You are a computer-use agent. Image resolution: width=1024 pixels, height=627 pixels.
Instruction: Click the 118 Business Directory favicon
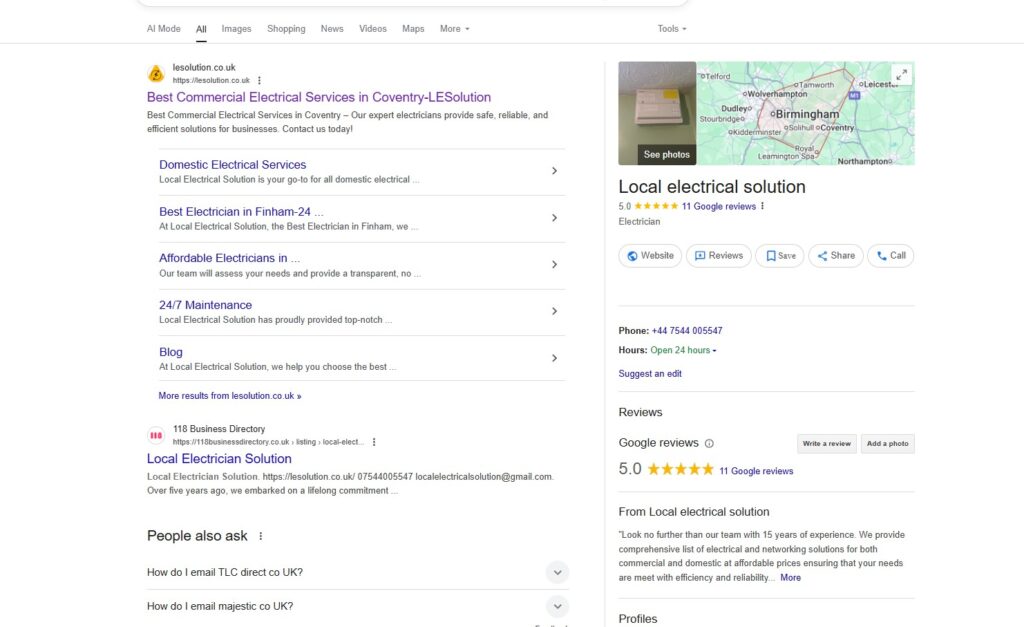coord(156,435)
